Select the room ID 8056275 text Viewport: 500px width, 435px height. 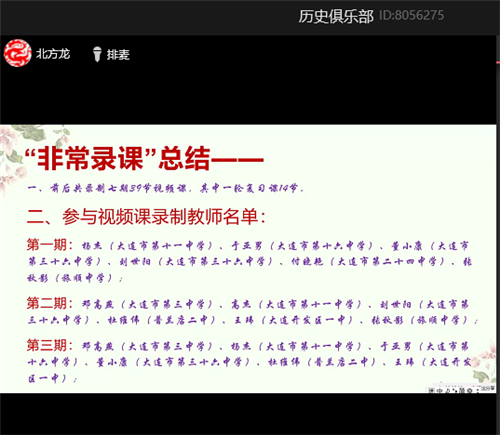tap(412, 15)
